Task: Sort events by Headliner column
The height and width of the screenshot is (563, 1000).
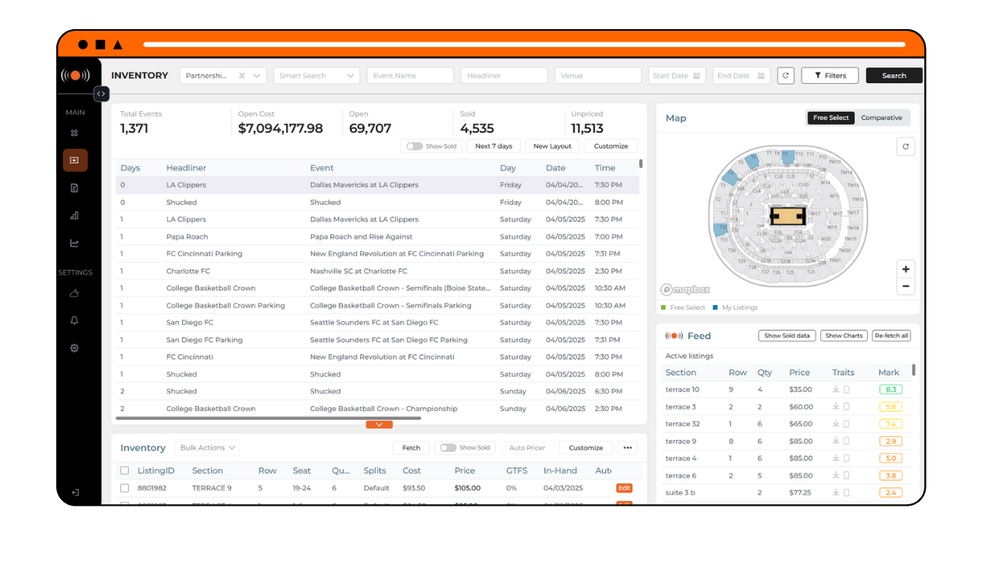Action: (x=186, y=168)
